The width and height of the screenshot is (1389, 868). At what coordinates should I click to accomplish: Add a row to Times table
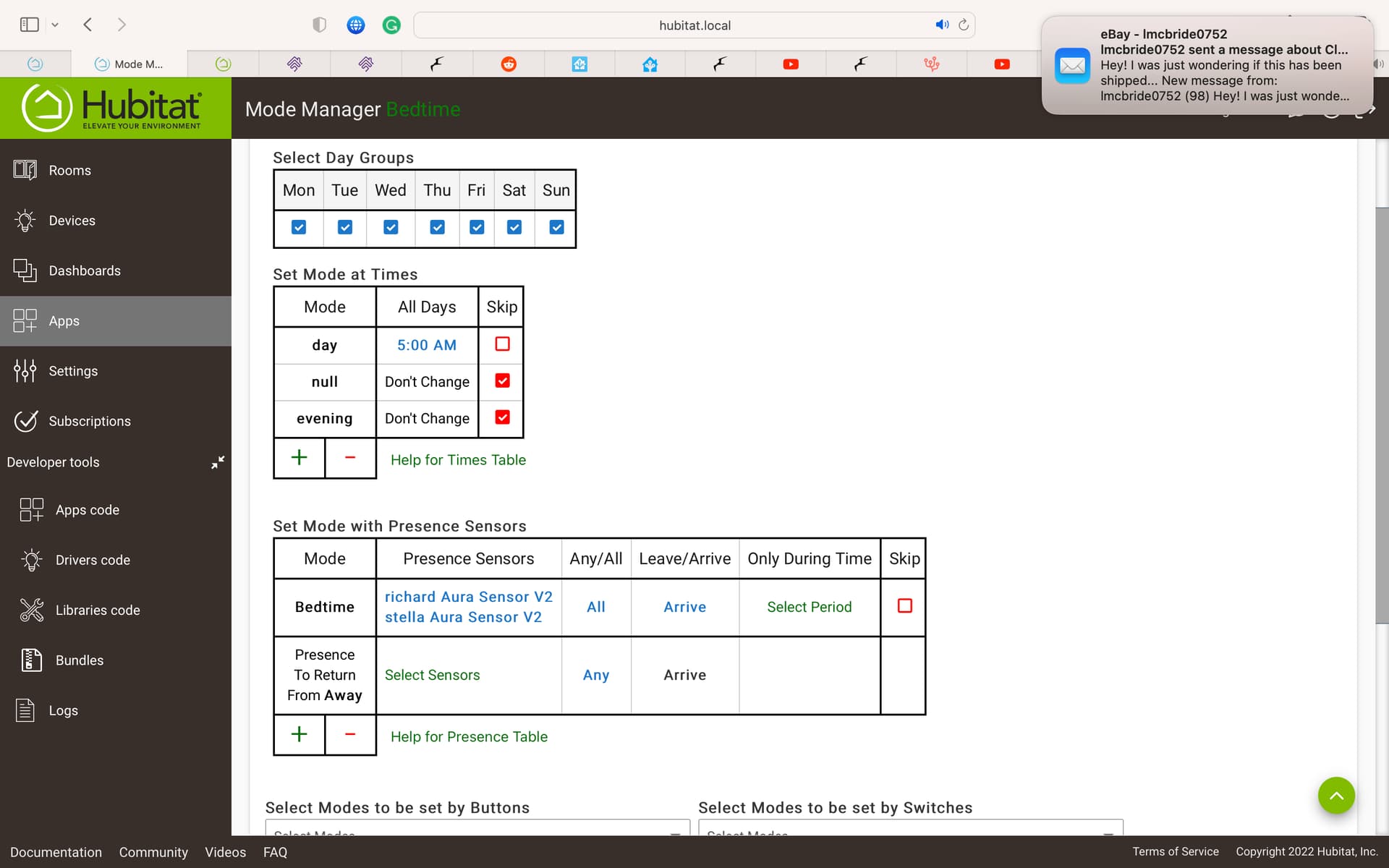coord(299,458)
